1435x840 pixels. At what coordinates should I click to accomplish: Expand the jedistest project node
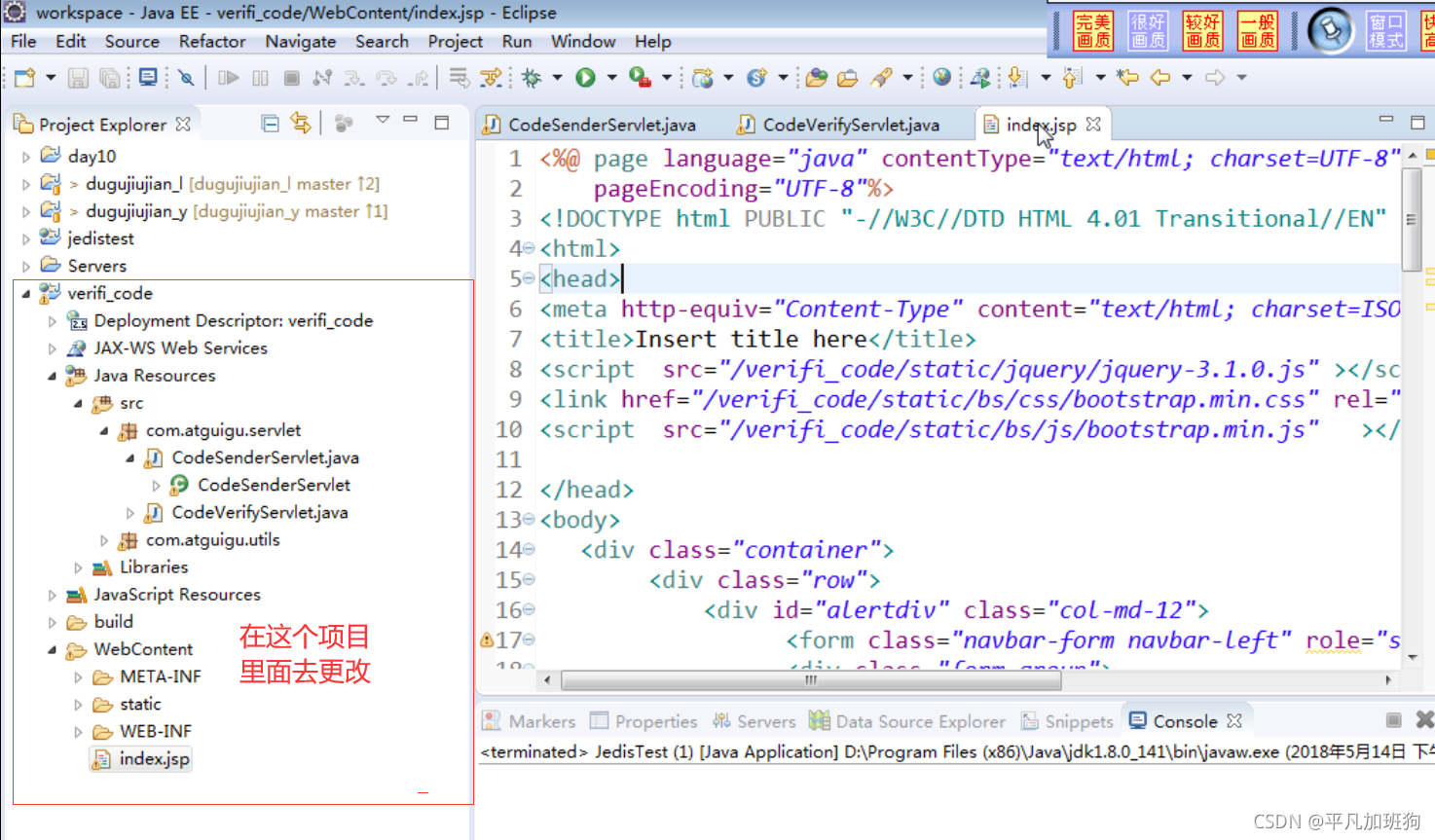pos(26,238)
